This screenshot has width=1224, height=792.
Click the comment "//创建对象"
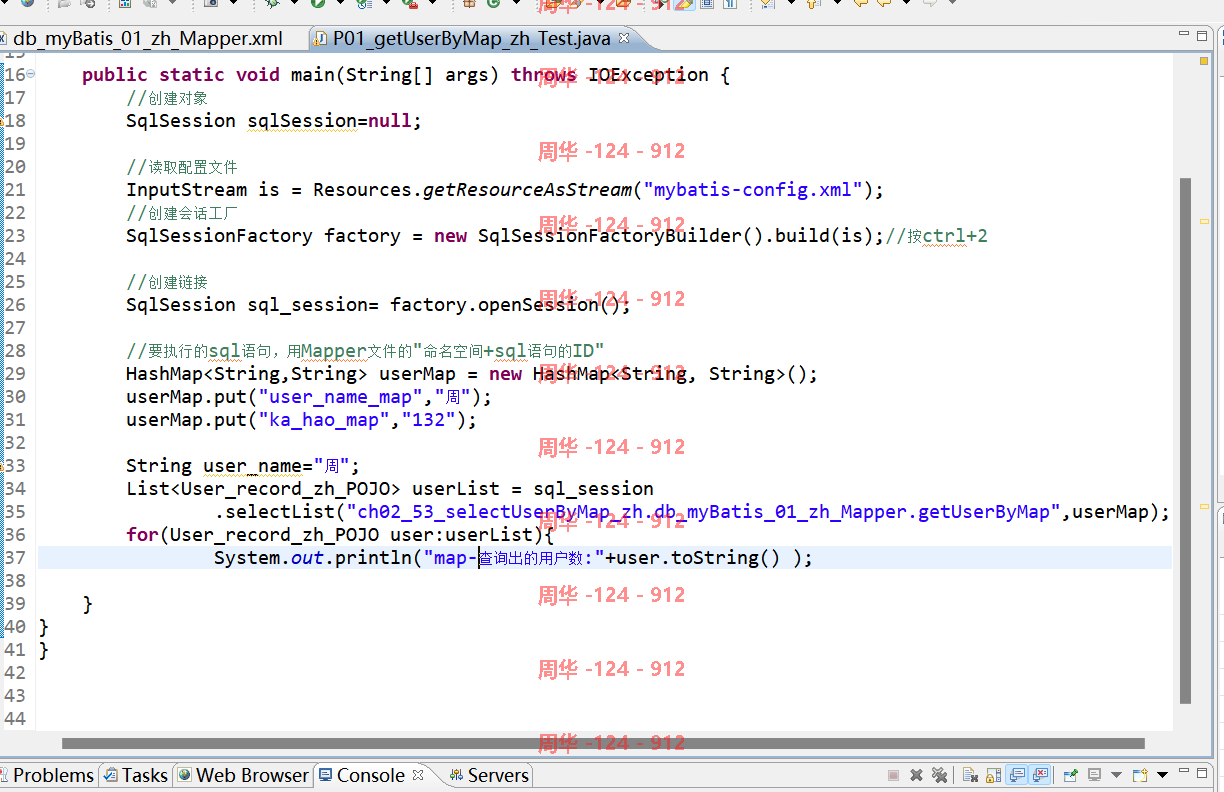point(167,98)
